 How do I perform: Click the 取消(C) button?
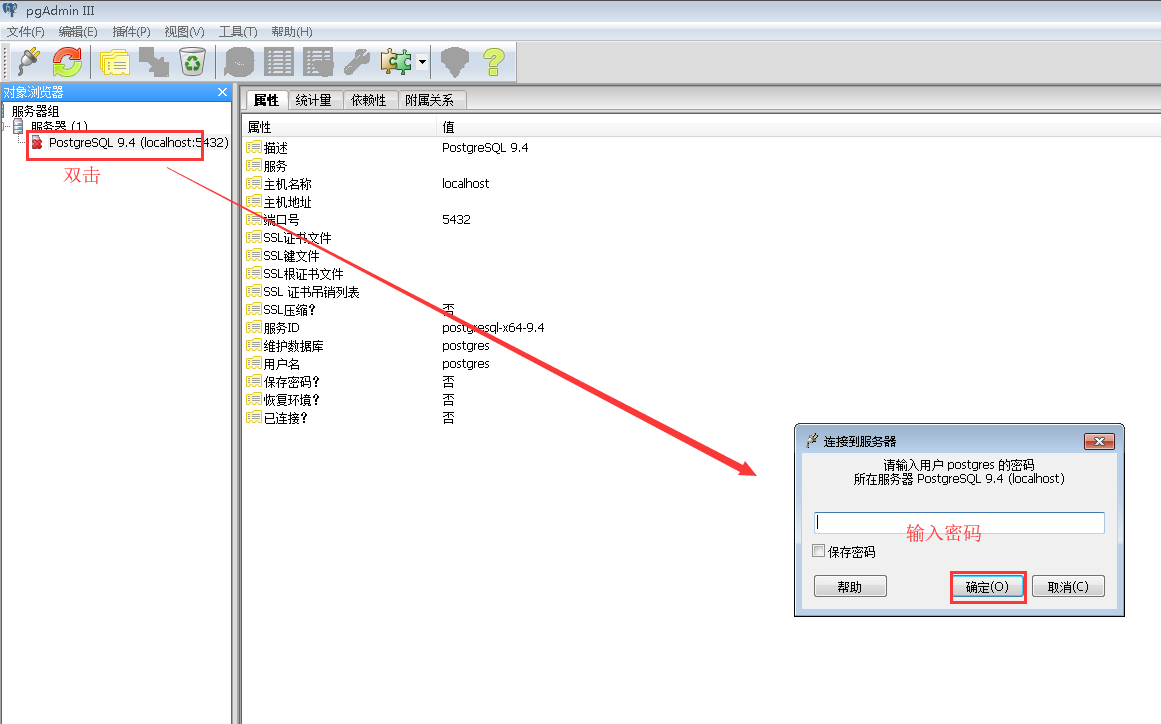click(x=1068, y=587)
